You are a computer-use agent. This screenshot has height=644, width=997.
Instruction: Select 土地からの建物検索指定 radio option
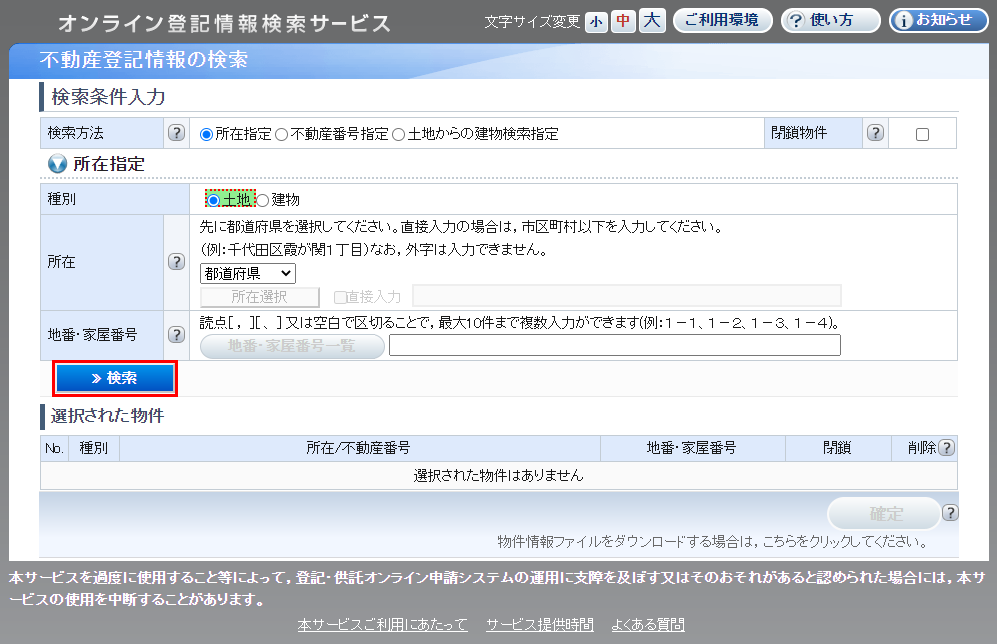tap(398, 134)
